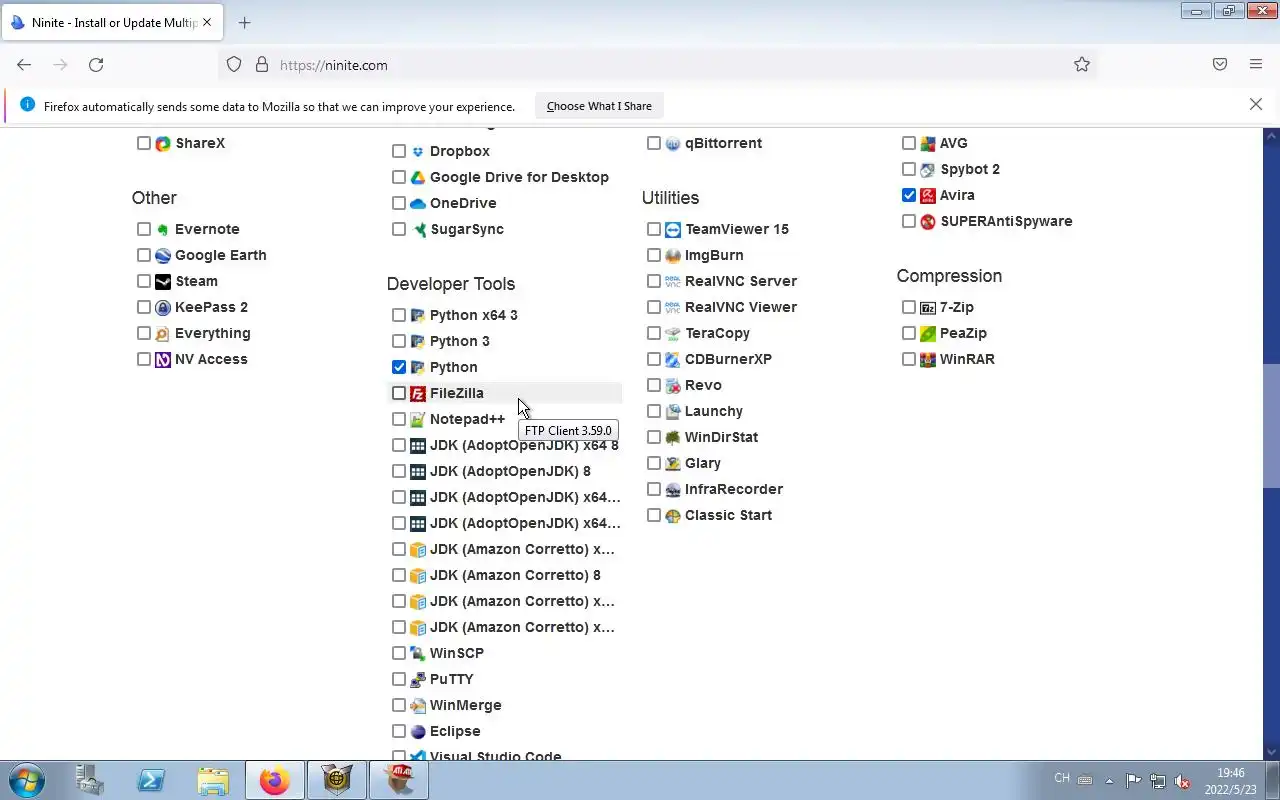
Task: Click the KeePass 2 lock icon
Action: 163,307
